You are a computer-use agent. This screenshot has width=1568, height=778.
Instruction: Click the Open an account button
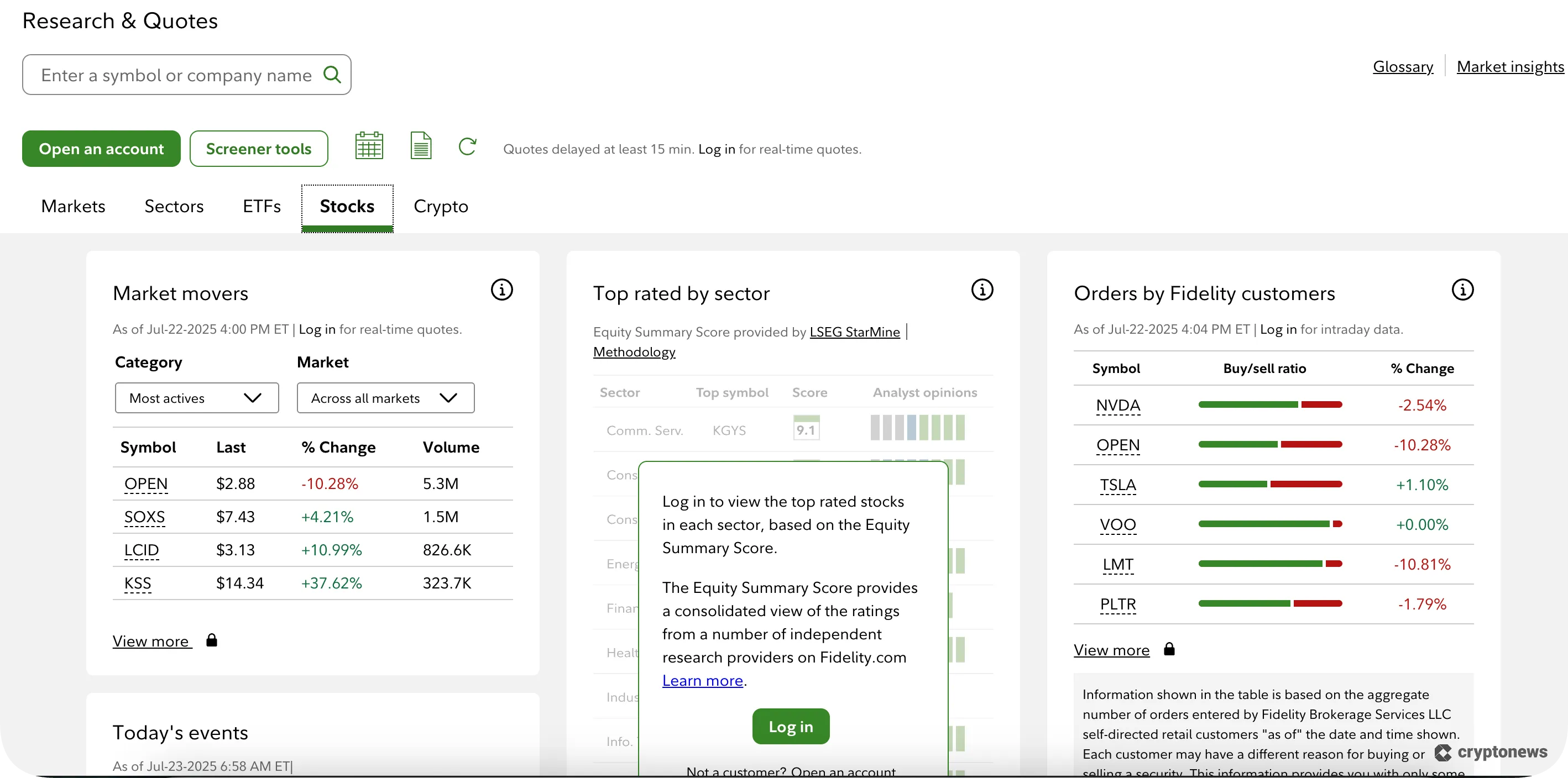click(101, 149)
